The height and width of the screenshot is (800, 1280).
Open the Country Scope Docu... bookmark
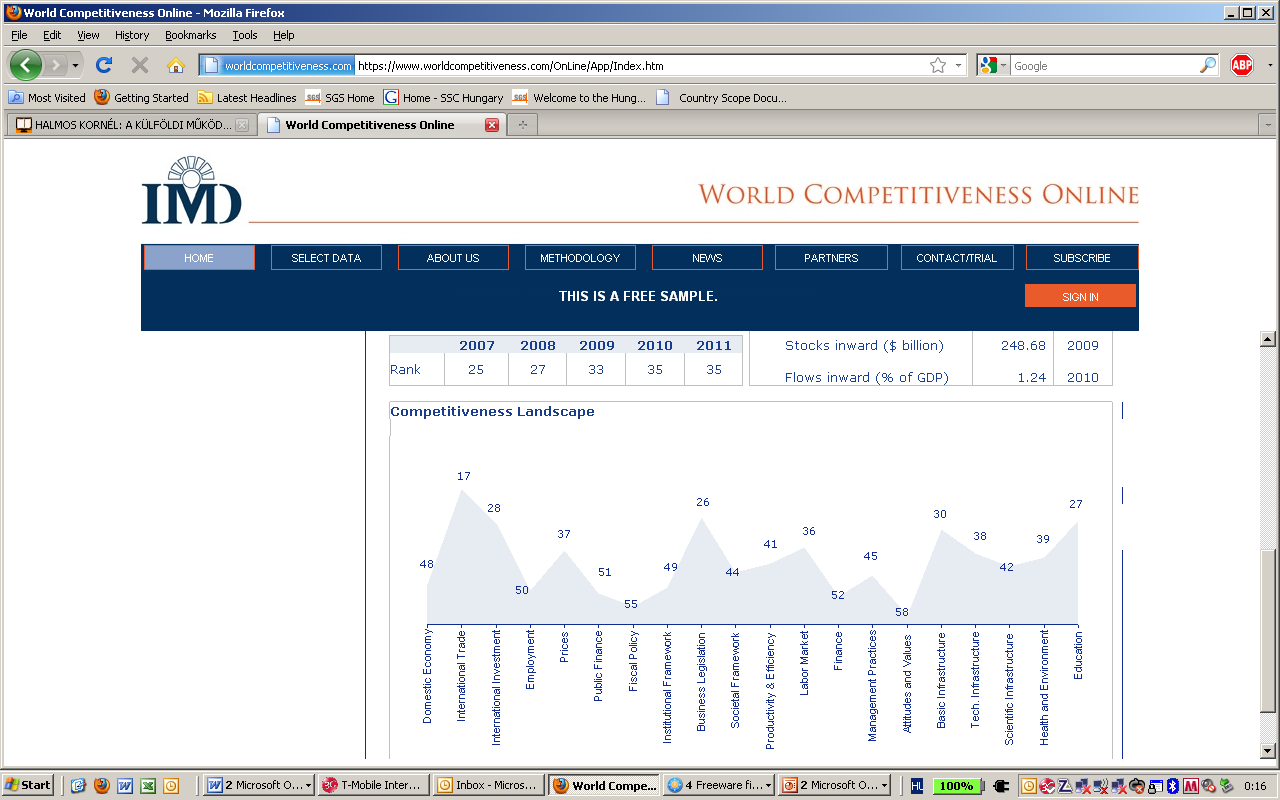(x=721, y=97)
